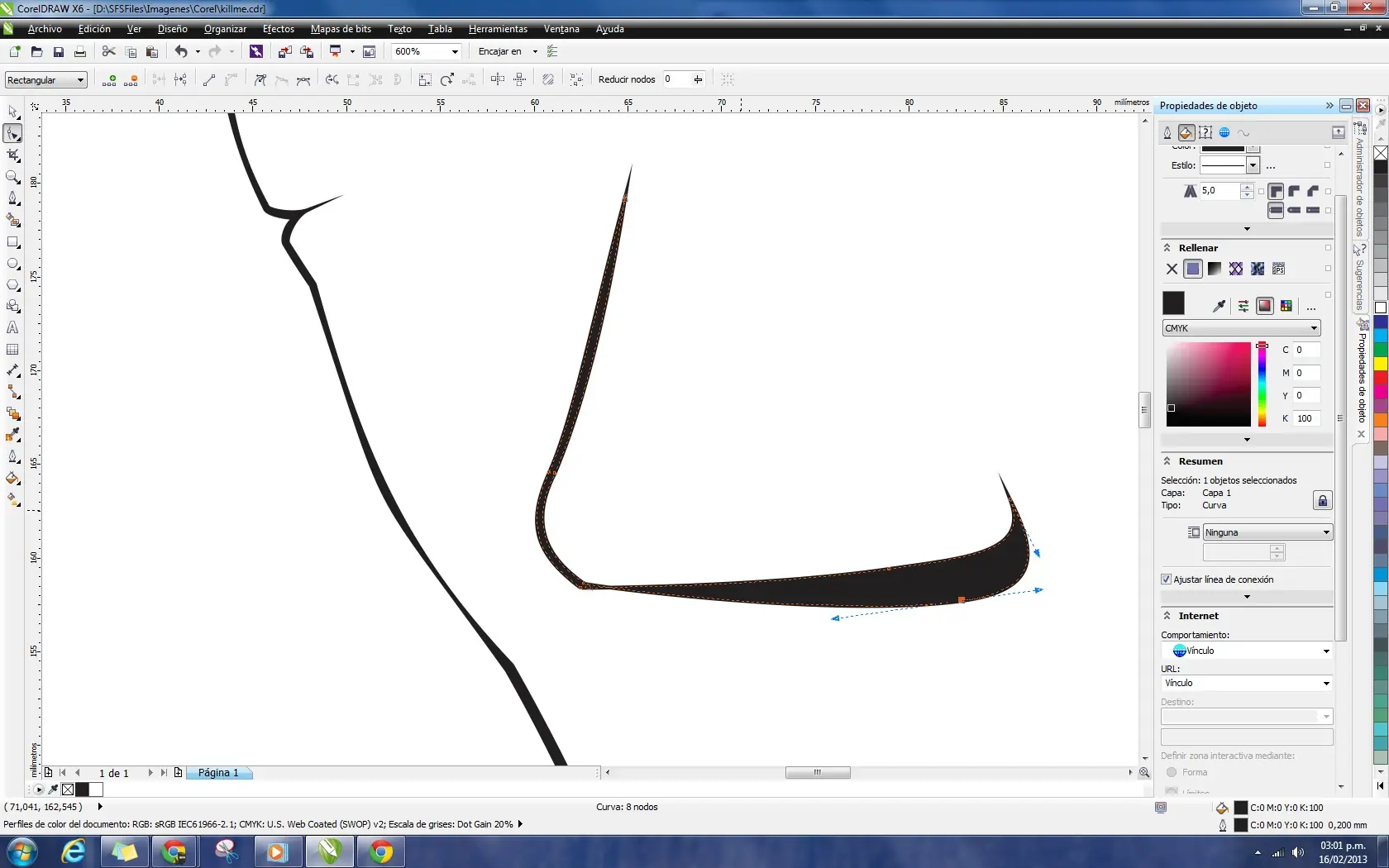Open the Estilo line style dropdown
The image size is (1389, 868).
[1253, 165]
